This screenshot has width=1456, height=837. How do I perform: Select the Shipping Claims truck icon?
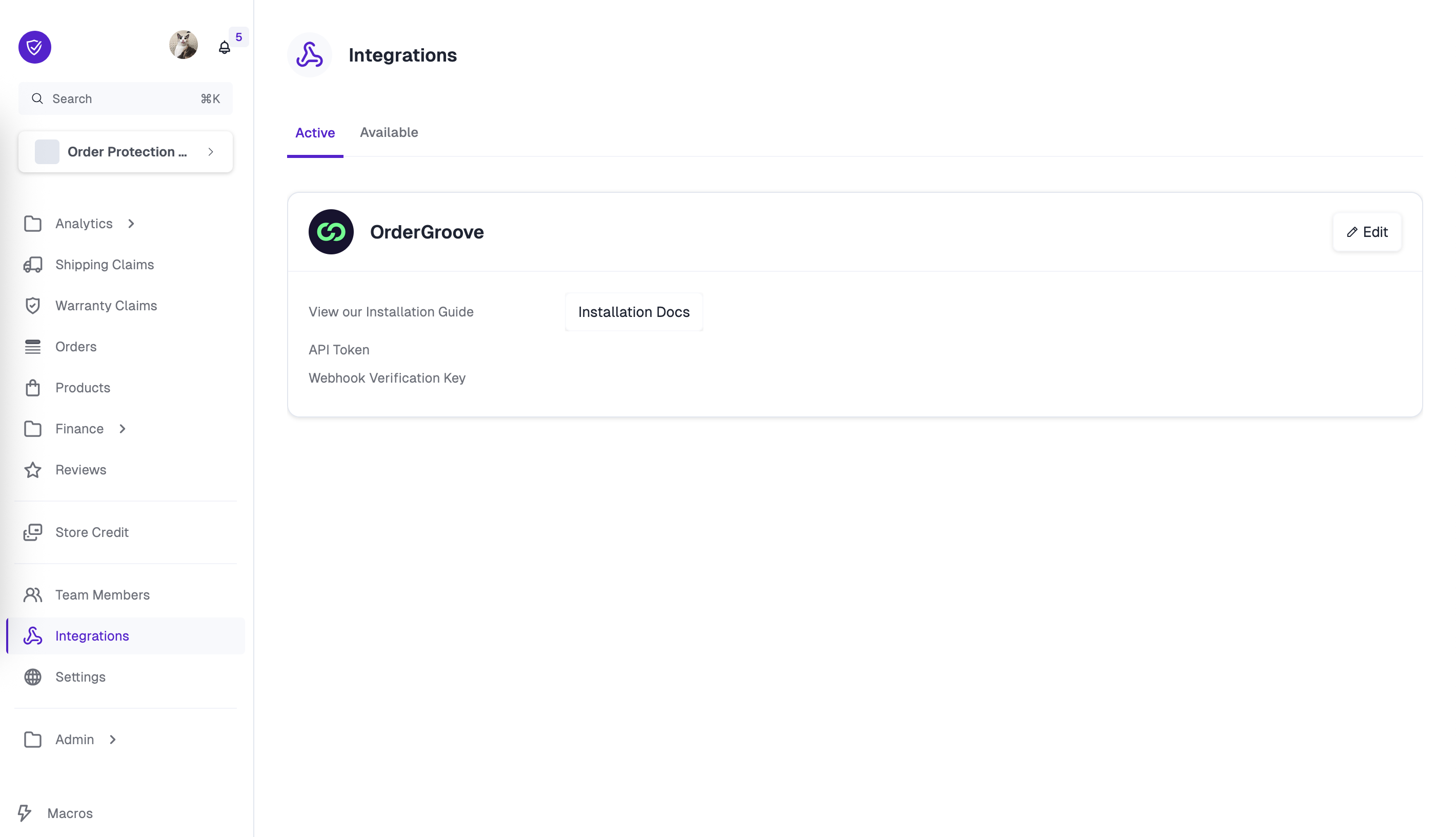33,265
